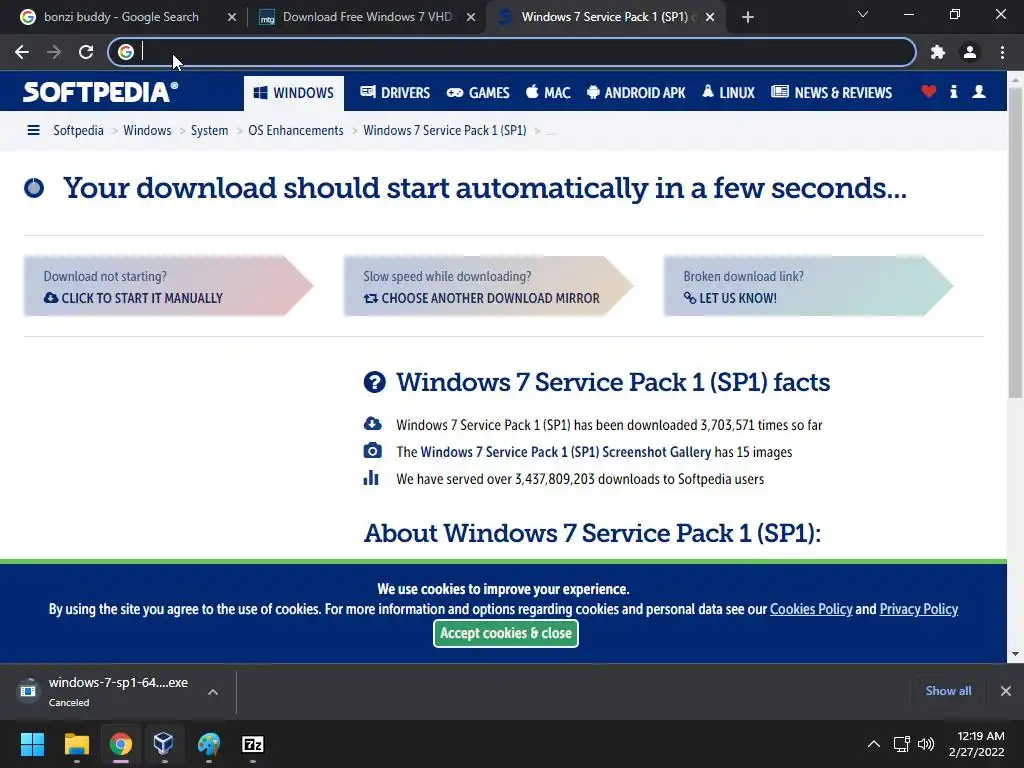Viewport: 1024px width, 768px height.
Task: Click the cloud download icon in facts list
Action: [372, 424]
